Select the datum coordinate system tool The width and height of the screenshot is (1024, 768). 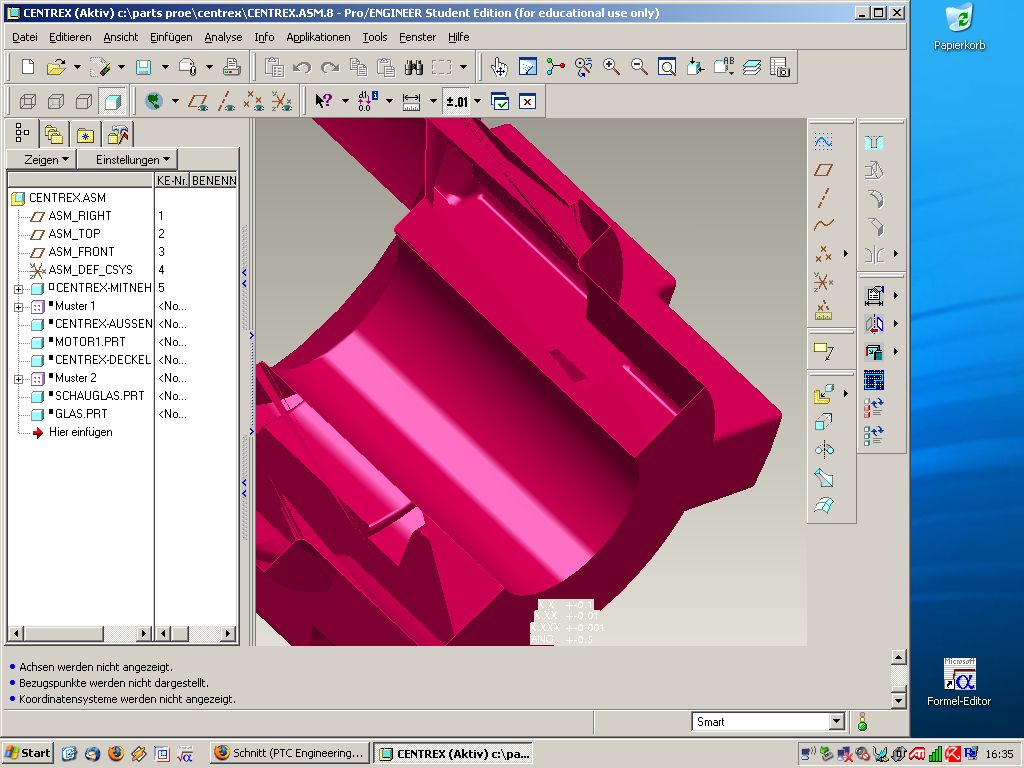pos(824,281)
